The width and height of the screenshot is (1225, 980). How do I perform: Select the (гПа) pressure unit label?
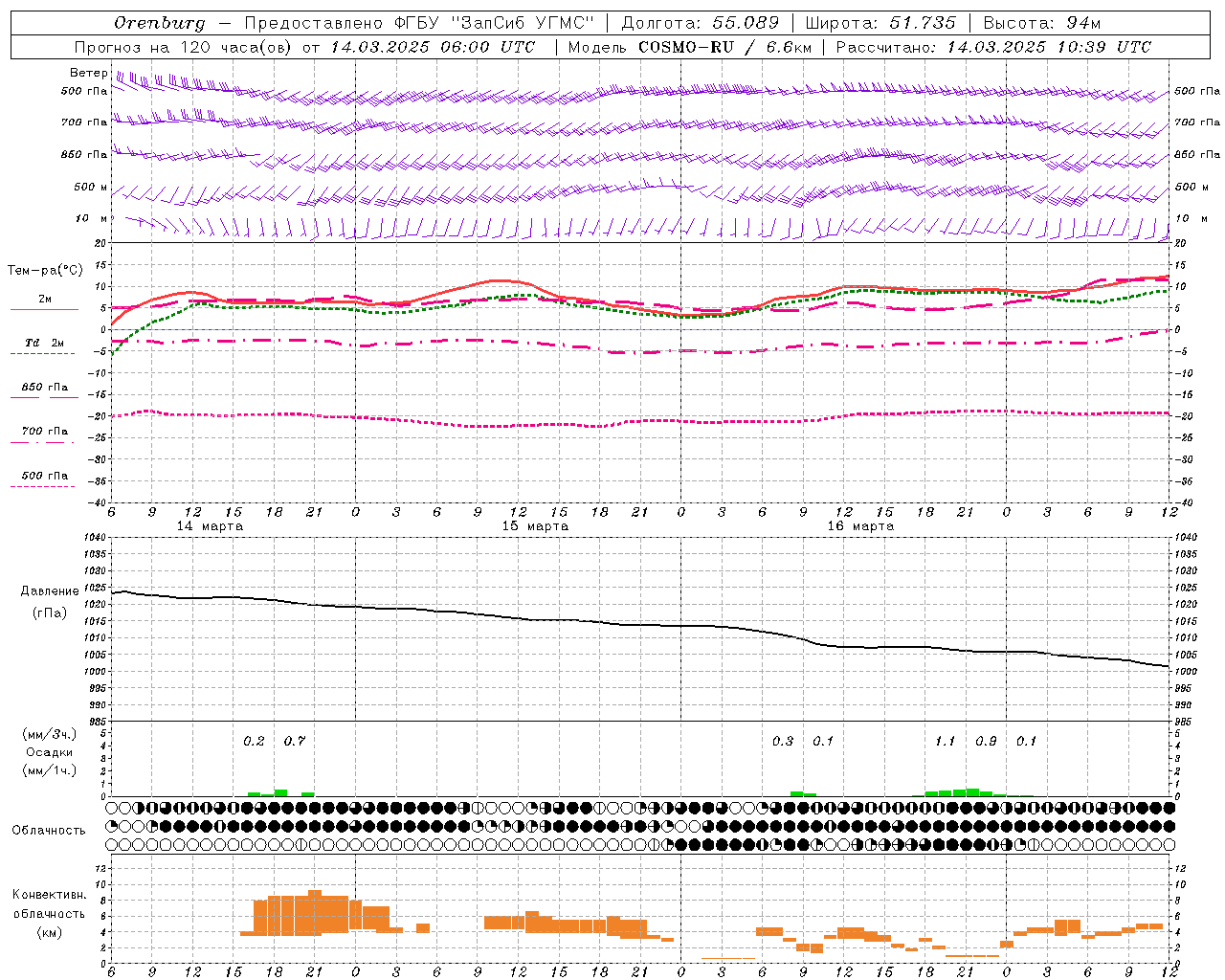50,612
